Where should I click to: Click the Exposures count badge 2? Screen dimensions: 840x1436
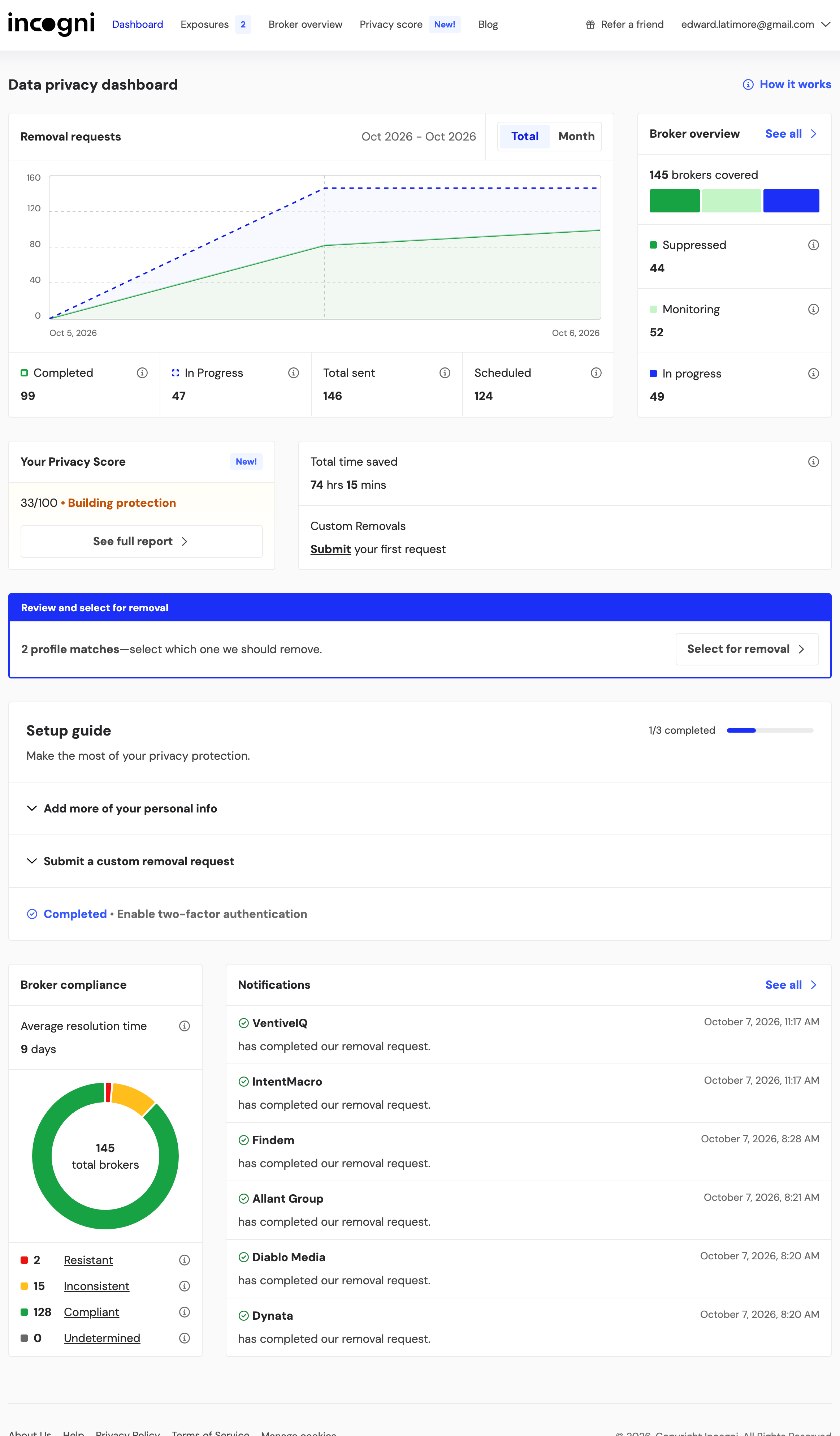pos(243,25)
